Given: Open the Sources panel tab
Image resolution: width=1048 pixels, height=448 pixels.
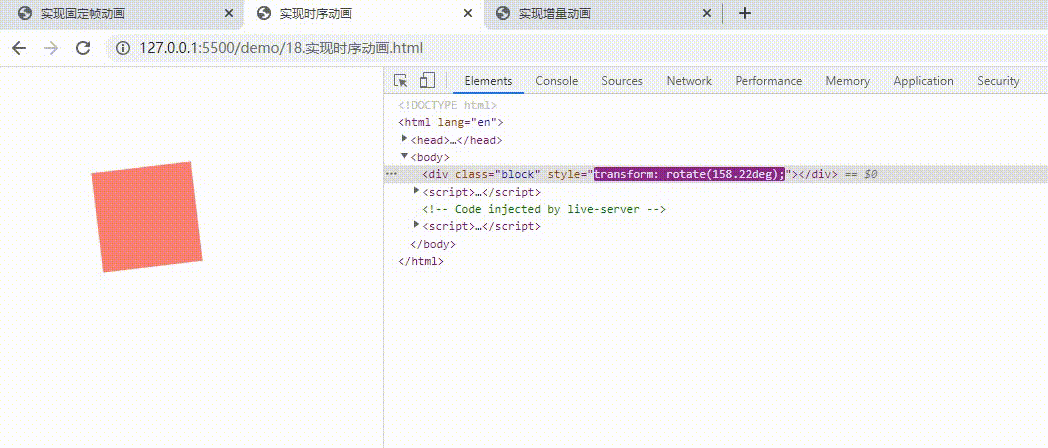Looking at the screenshot, I should (622, 81).
